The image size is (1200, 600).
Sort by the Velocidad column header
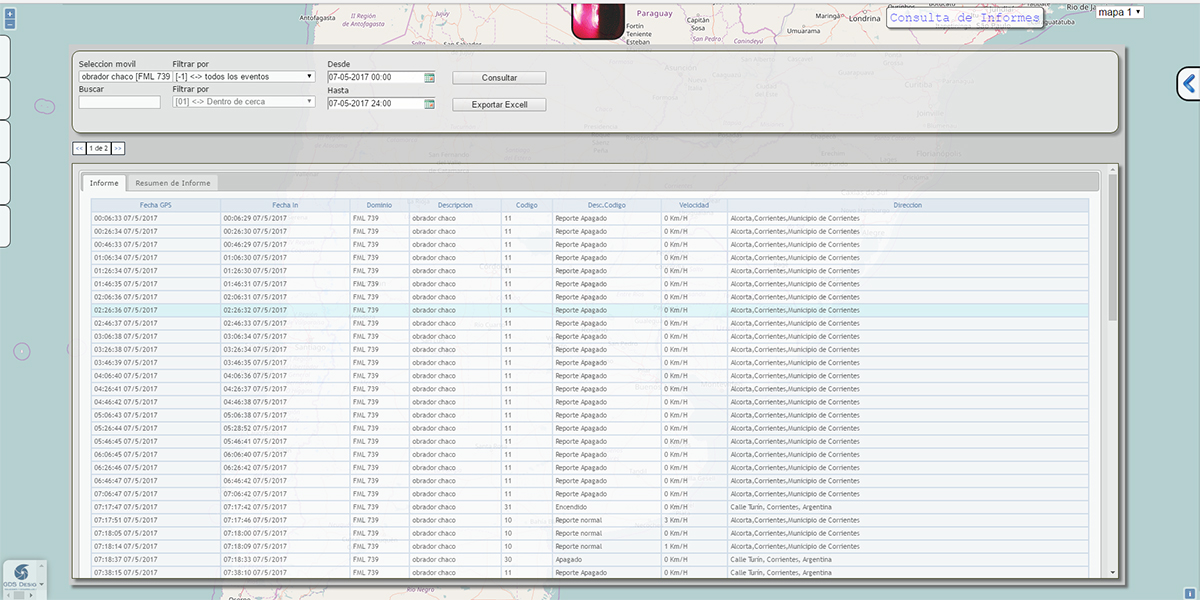coord(694,205)
